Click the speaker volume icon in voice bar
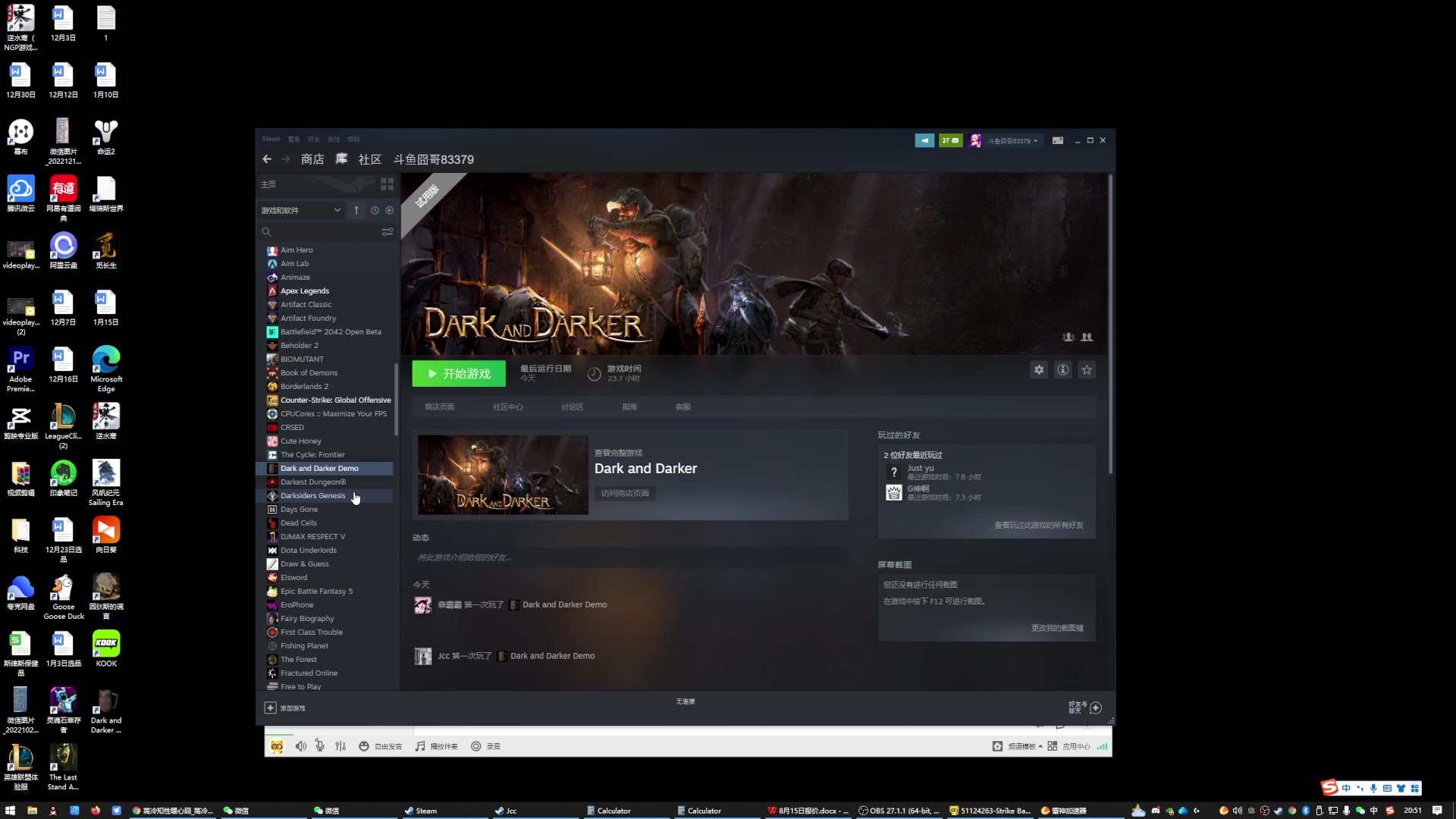 [x=301, y=746]
